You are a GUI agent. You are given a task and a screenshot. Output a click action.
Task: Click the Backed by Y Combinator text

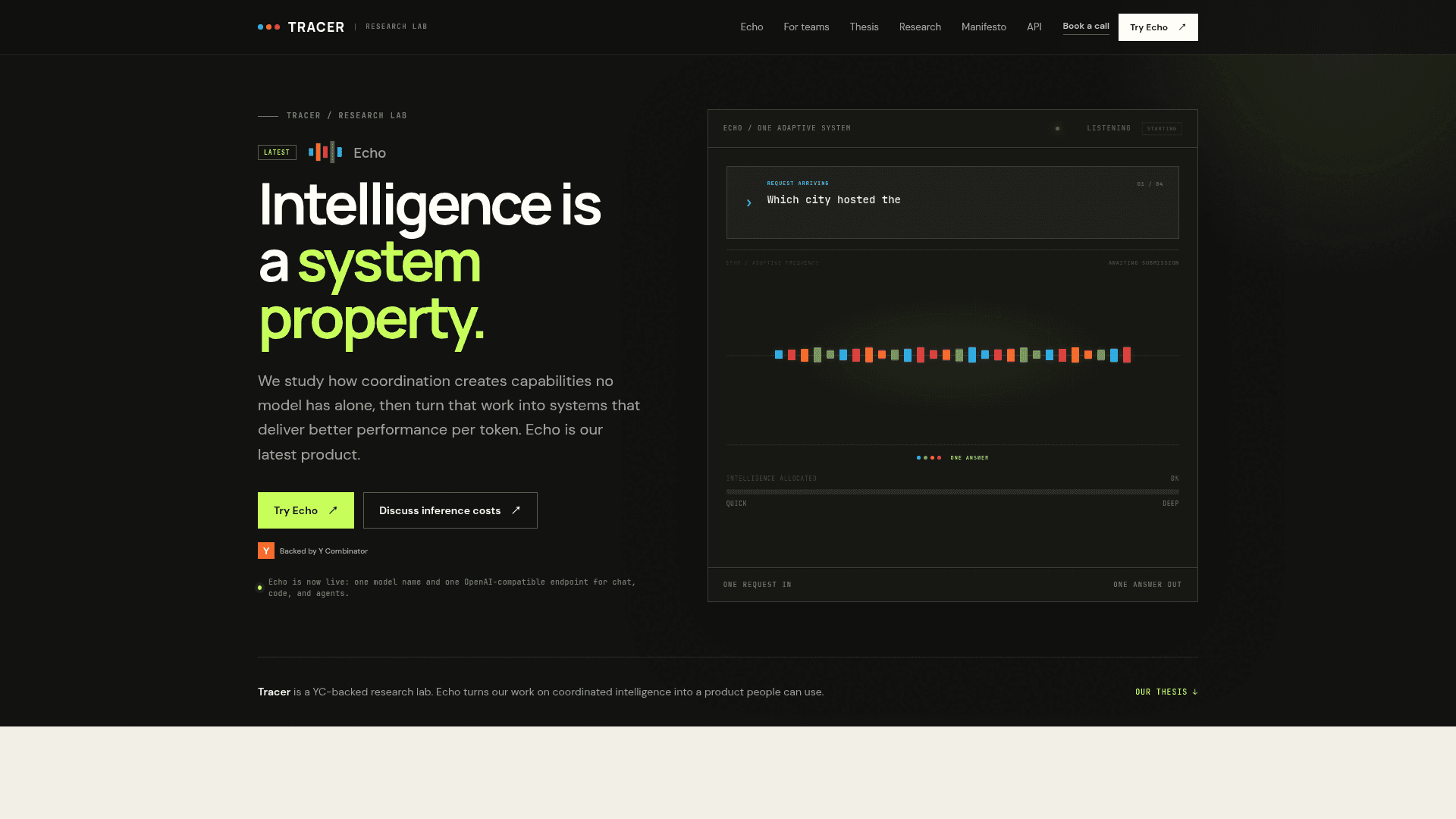324,551
